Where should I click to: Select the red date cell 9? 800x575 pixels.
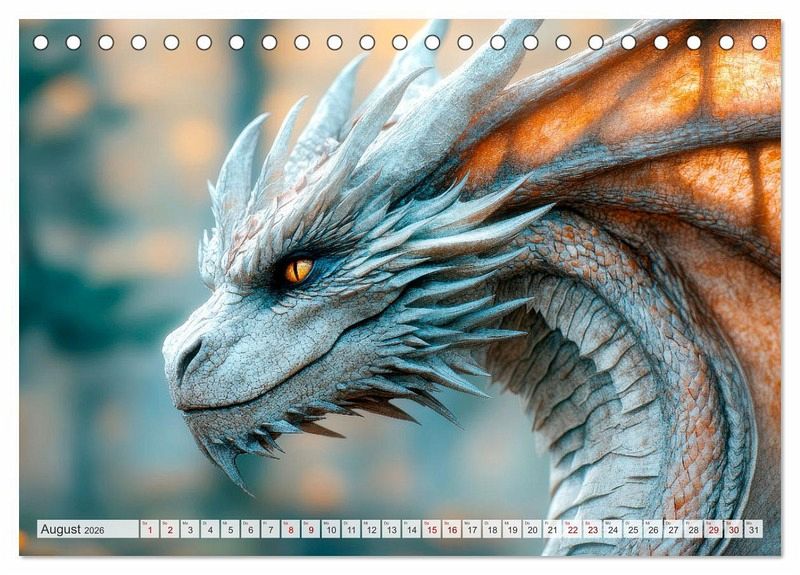[311, 529]
